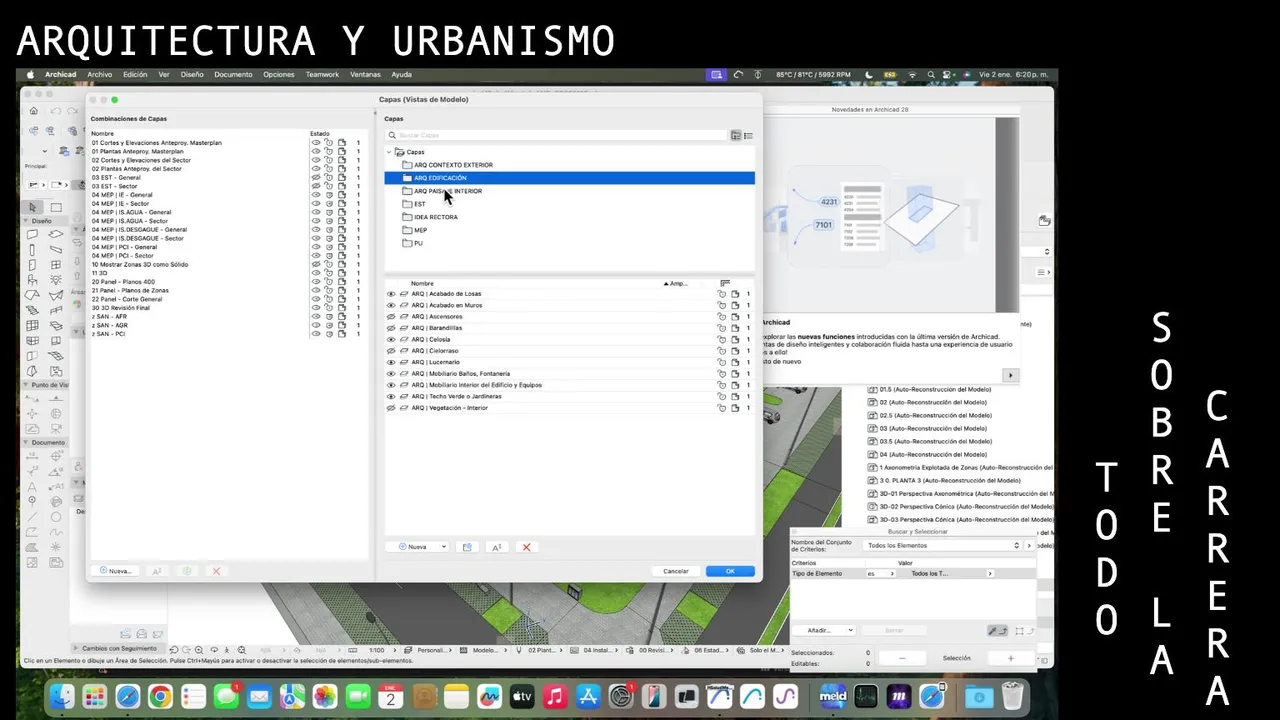This screenshot has height=720, width=1280.
Task: Select the Arrow tool in the Archicad toolbox
Action: click(x=33, y=207)
